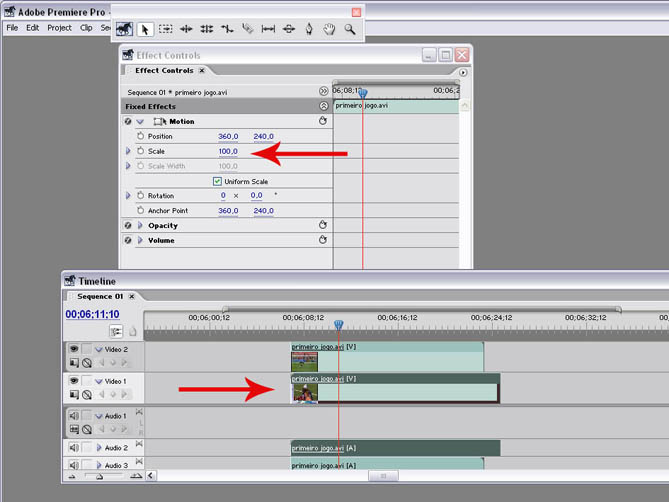Click the Scale value 100,0
This screenshot has width=669, height=502.
click(x=228, y=151)
